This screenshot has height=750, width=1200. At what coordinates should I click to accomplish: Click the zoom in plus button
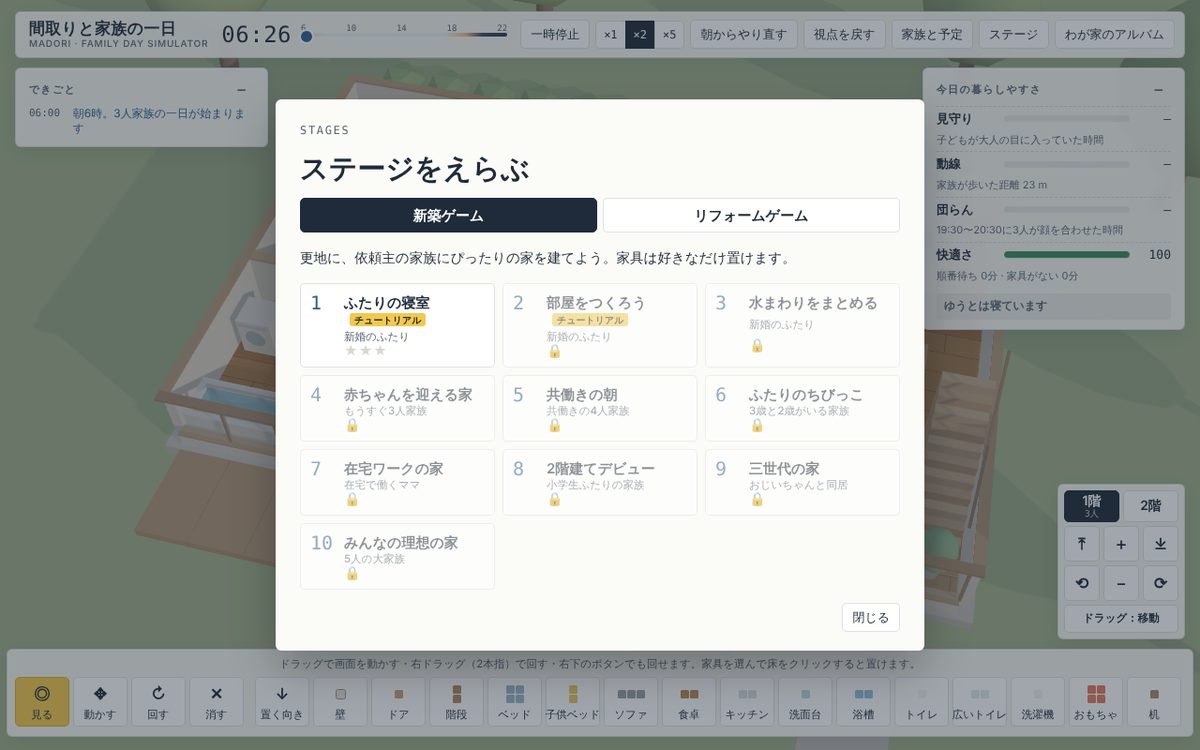[x=1121, y=544]
